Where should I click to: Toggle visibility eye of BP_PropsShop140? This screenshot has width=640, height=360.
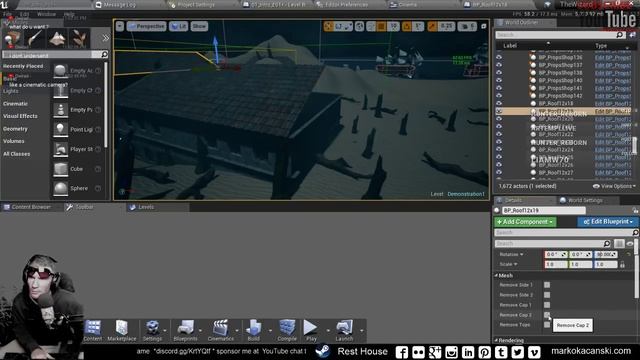(499, 80)
